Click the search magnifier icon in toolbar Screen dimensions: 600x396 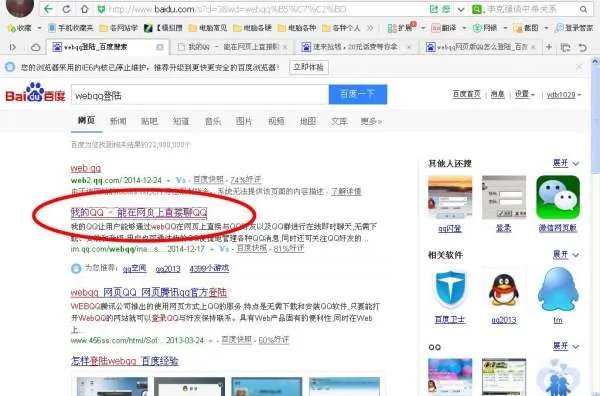583,9
